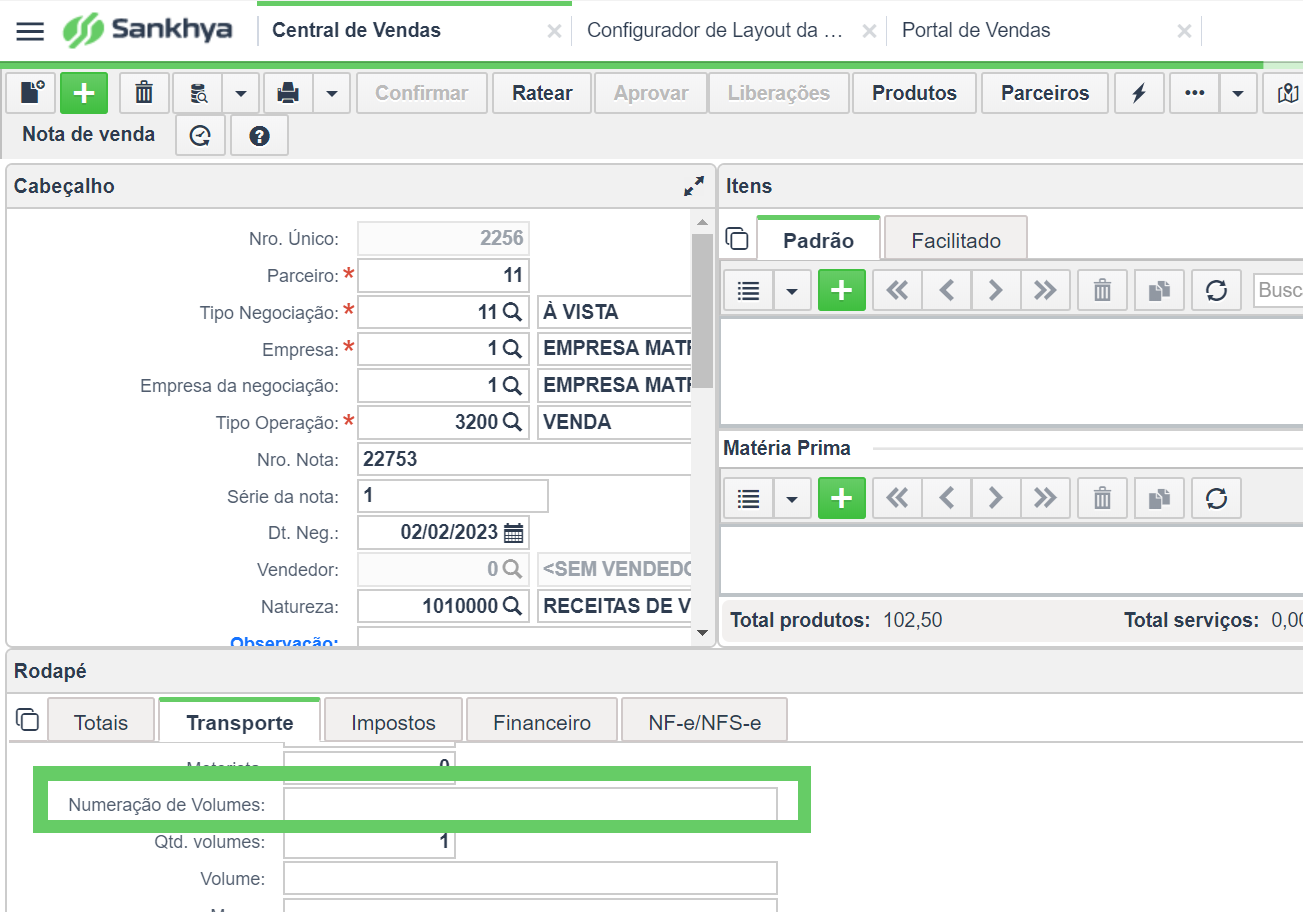The height and width of the screenshot is (912, 1303).
Task: Click the database search icon in top toolbar
Action: coord(198,93)
